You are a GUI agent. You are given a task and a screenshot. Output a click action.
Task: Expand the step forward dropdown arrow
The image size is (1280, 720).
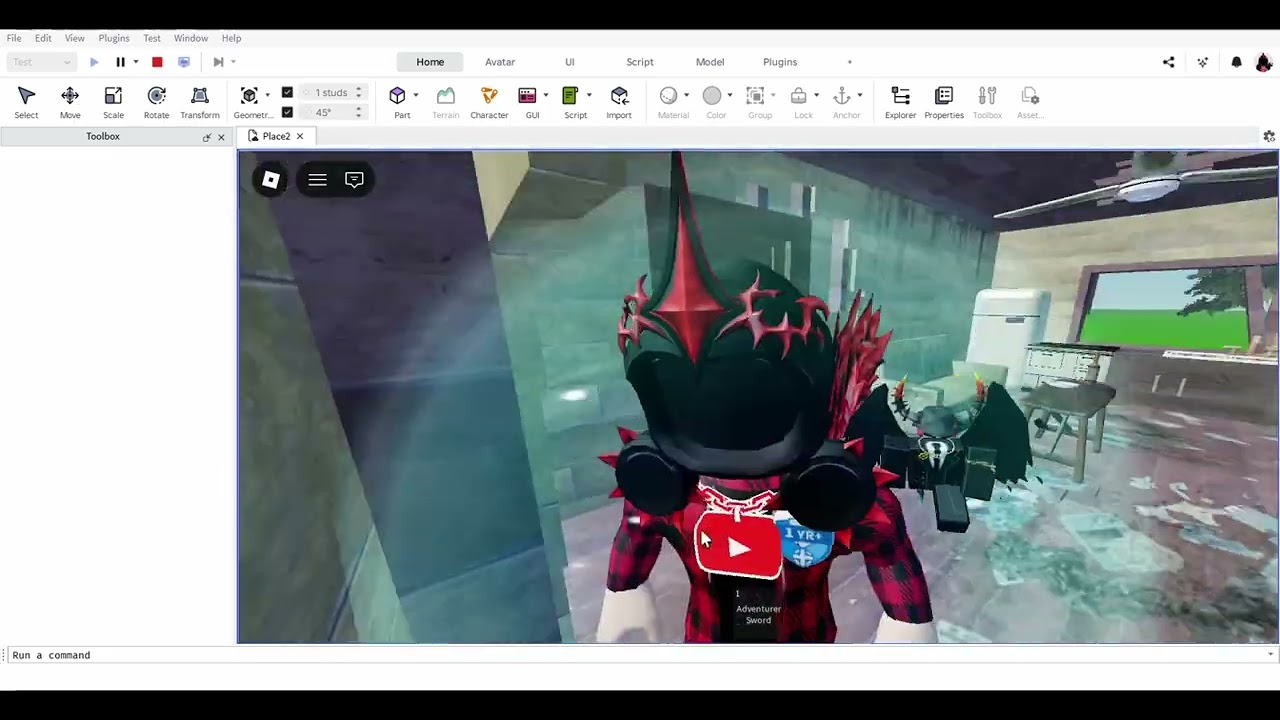pos(233,62)
